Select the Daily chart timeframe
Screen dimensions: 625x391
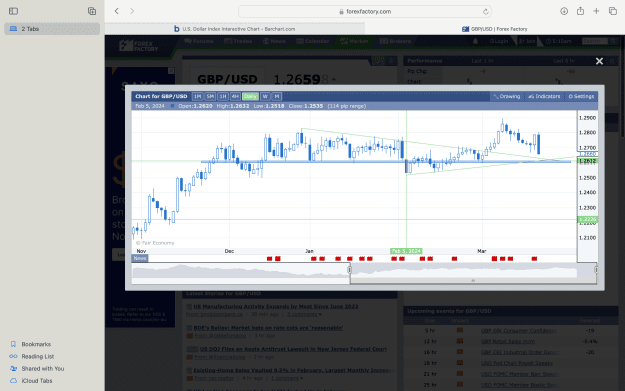click(x=250, y=96)
